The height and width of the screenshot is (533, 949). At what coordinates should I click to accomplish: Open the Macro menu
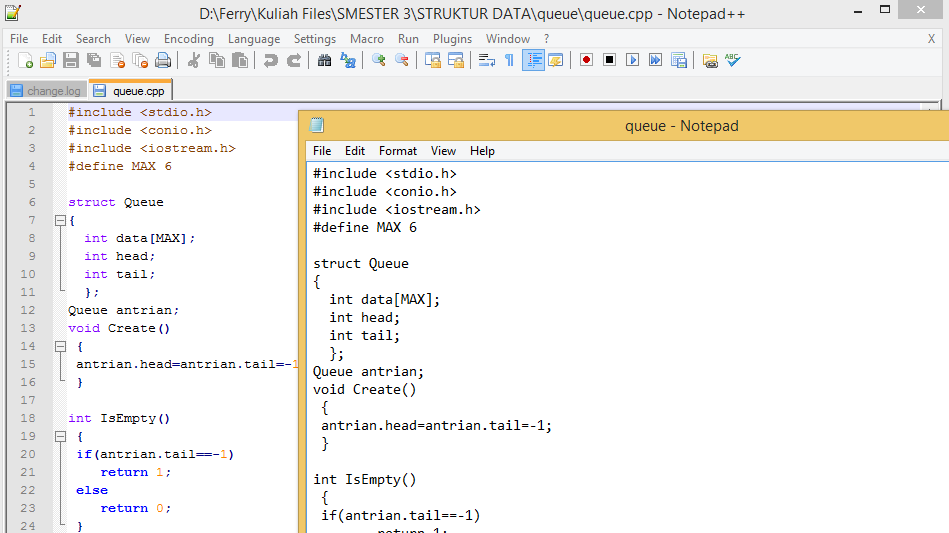367,39
